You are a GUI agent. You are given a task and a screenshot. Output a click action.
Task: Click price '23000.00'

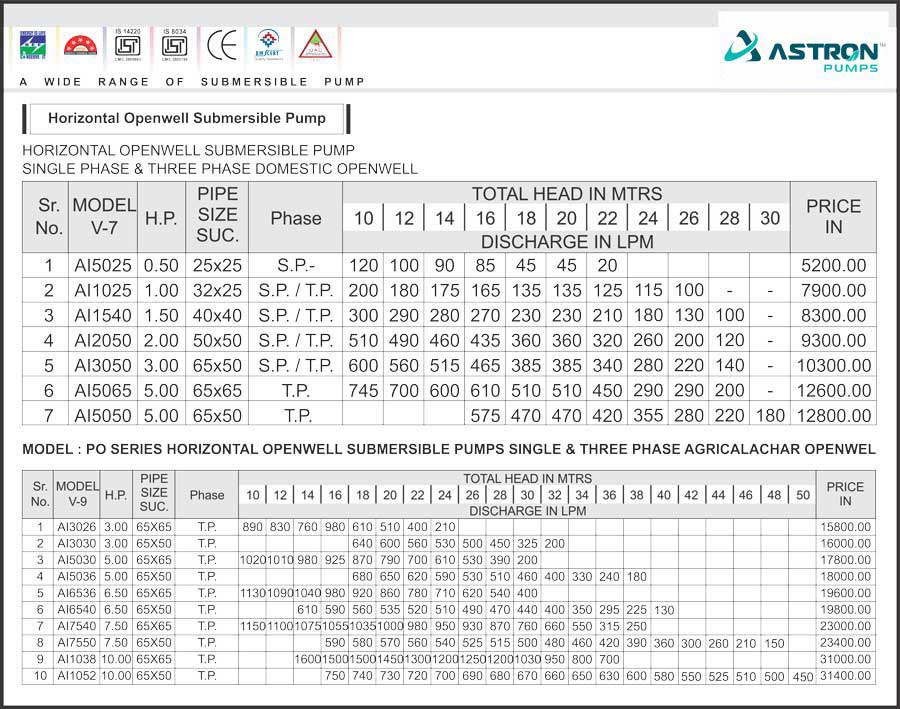tap(845, 626)
